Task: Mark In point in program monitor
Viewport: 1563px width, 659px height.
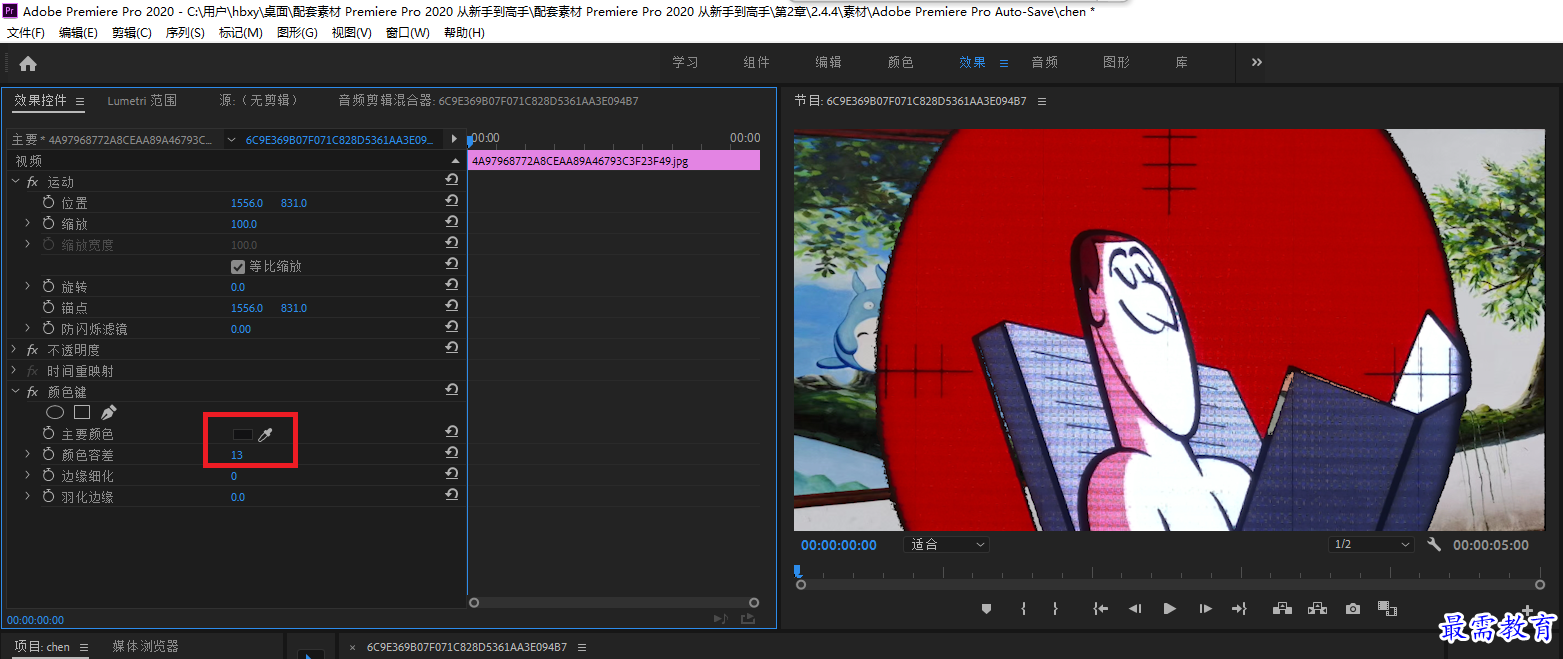Action: [1023, 608]
